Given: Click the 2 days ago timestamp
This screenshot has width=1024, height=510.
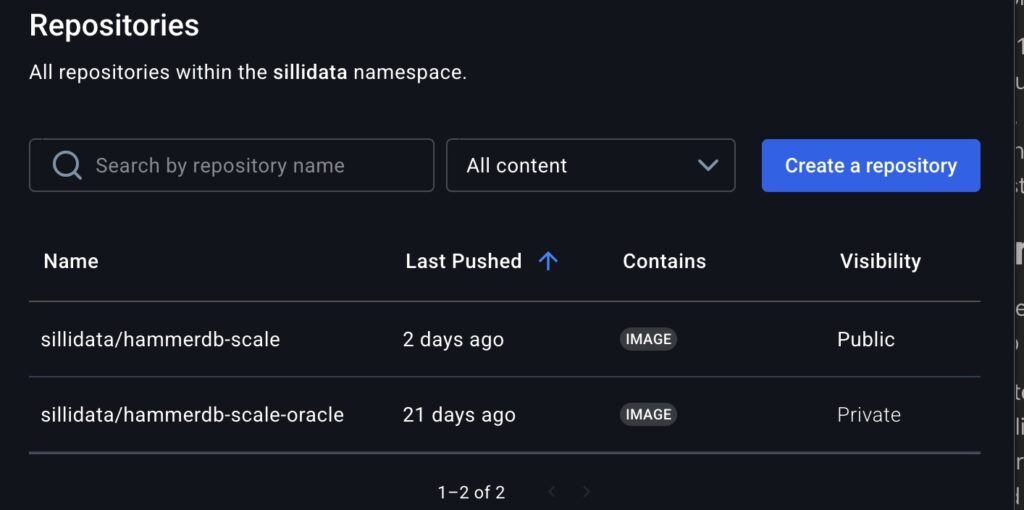Looking at the screenshot, I should (x=453, y=339).
